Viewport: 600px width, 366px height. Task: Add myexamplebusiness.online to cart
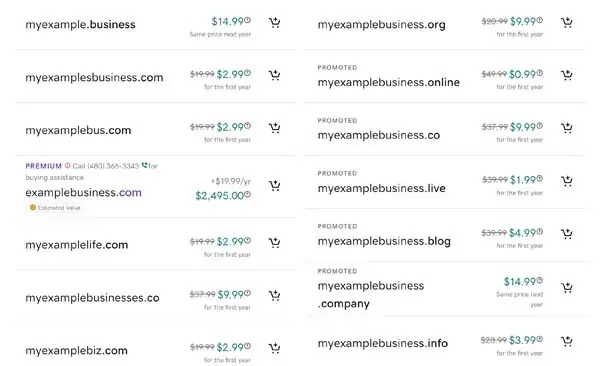pos(567,75)
